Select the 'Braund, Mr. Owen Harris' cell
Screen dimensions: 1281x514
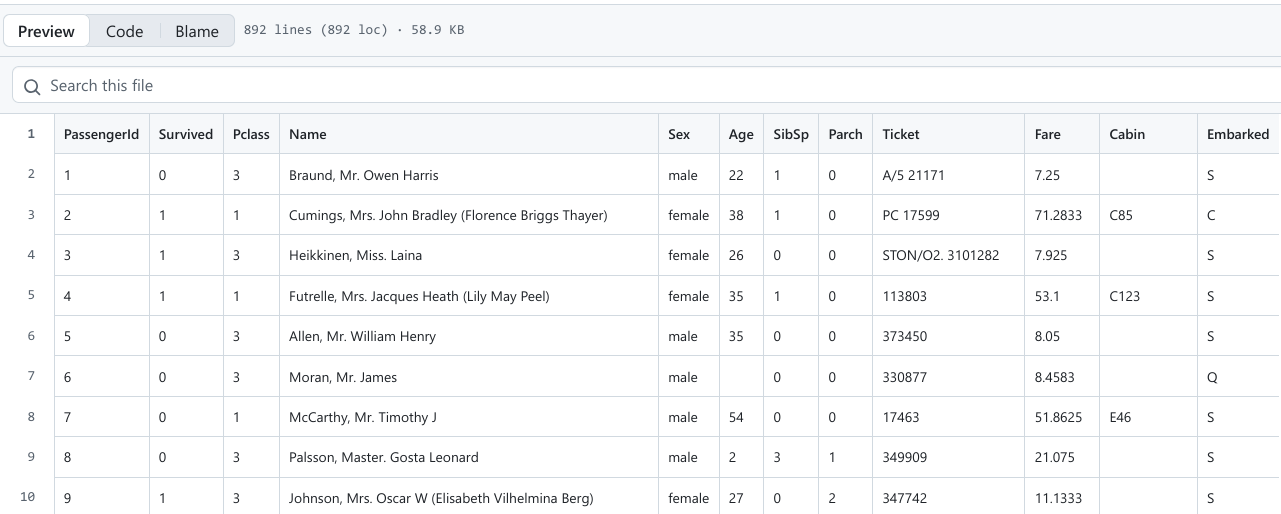point(364,175)
